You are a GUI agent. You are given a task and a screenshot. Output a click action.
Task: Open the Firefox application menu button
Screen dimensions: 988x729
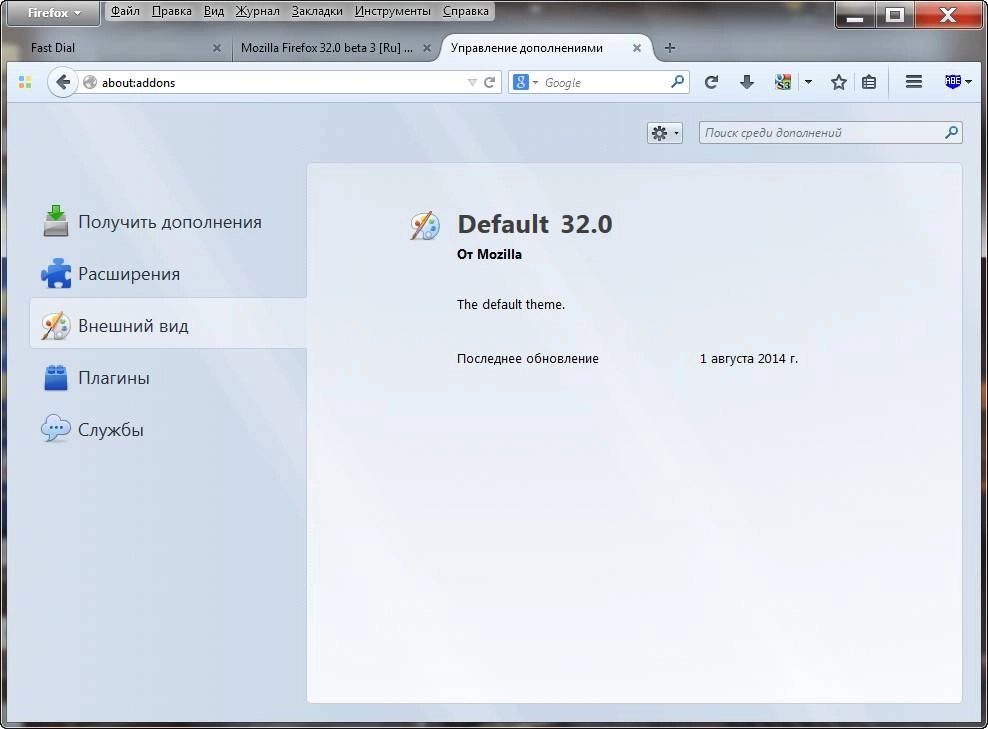pos(53,13)
